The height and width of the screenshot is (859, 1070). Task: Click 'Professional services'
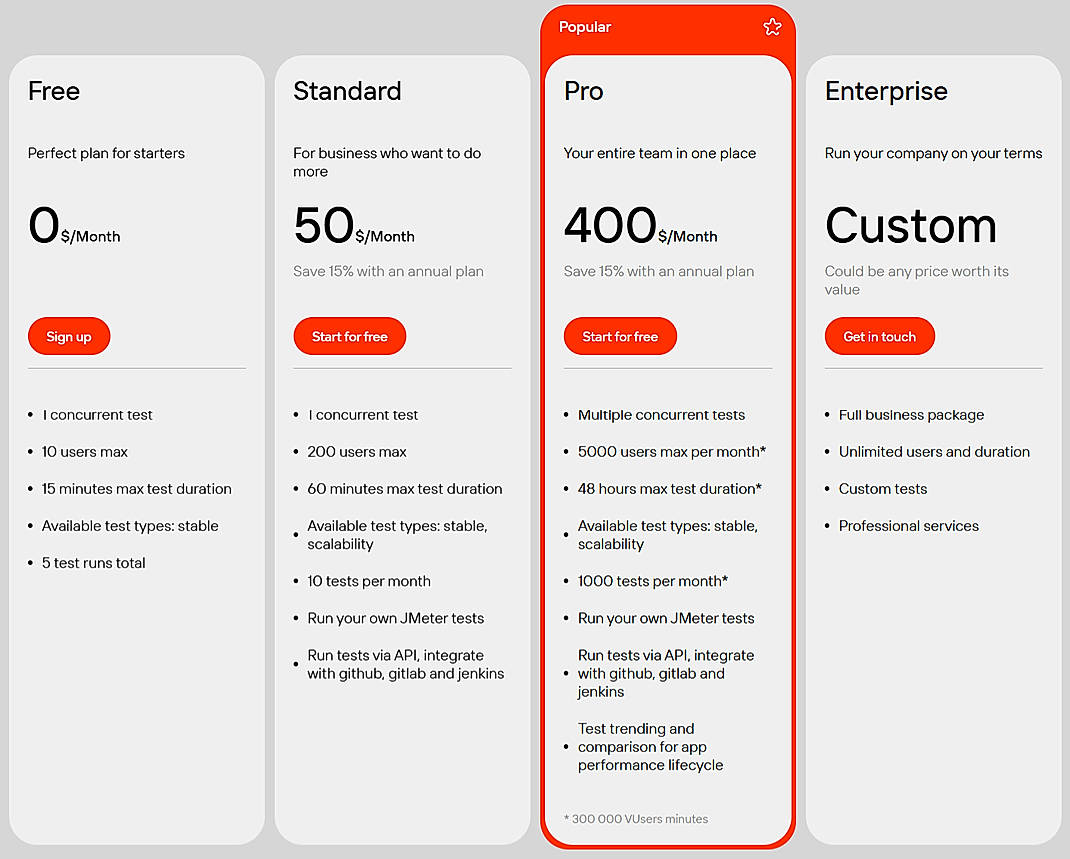909,526
